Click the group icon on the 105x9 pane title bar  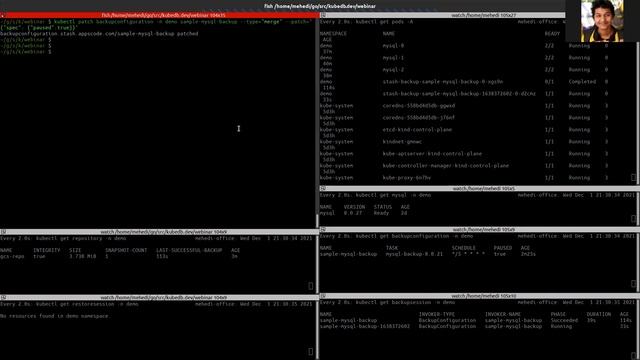323,229
